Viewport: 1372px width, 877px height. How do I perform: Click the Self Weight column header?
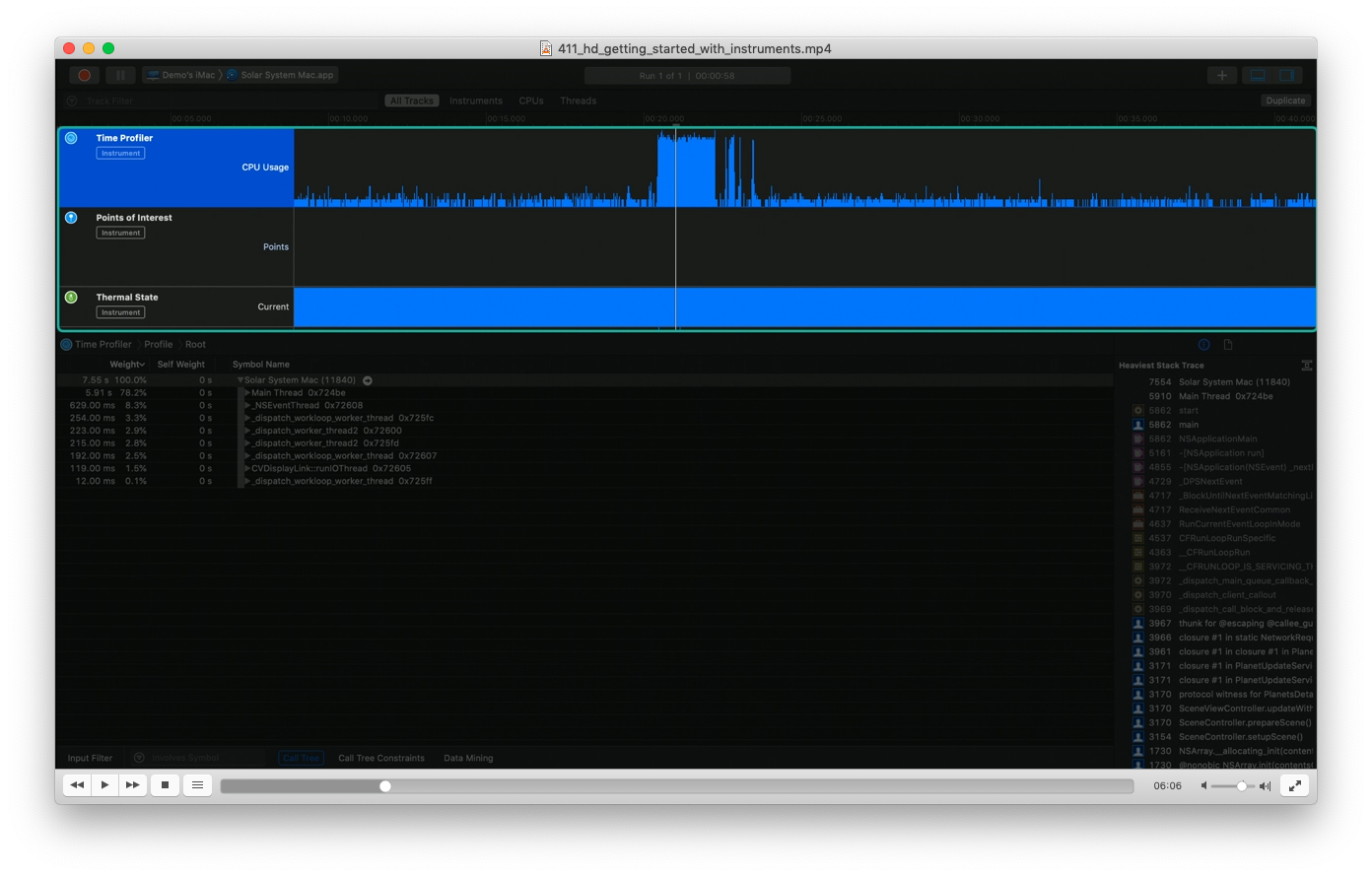tap(181, 365)
